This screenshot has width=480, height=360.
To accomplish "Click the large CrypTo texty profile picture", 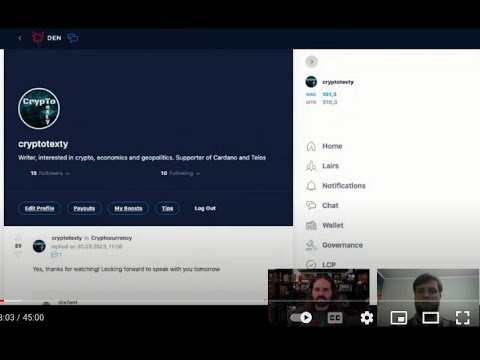I will point(39,108).
